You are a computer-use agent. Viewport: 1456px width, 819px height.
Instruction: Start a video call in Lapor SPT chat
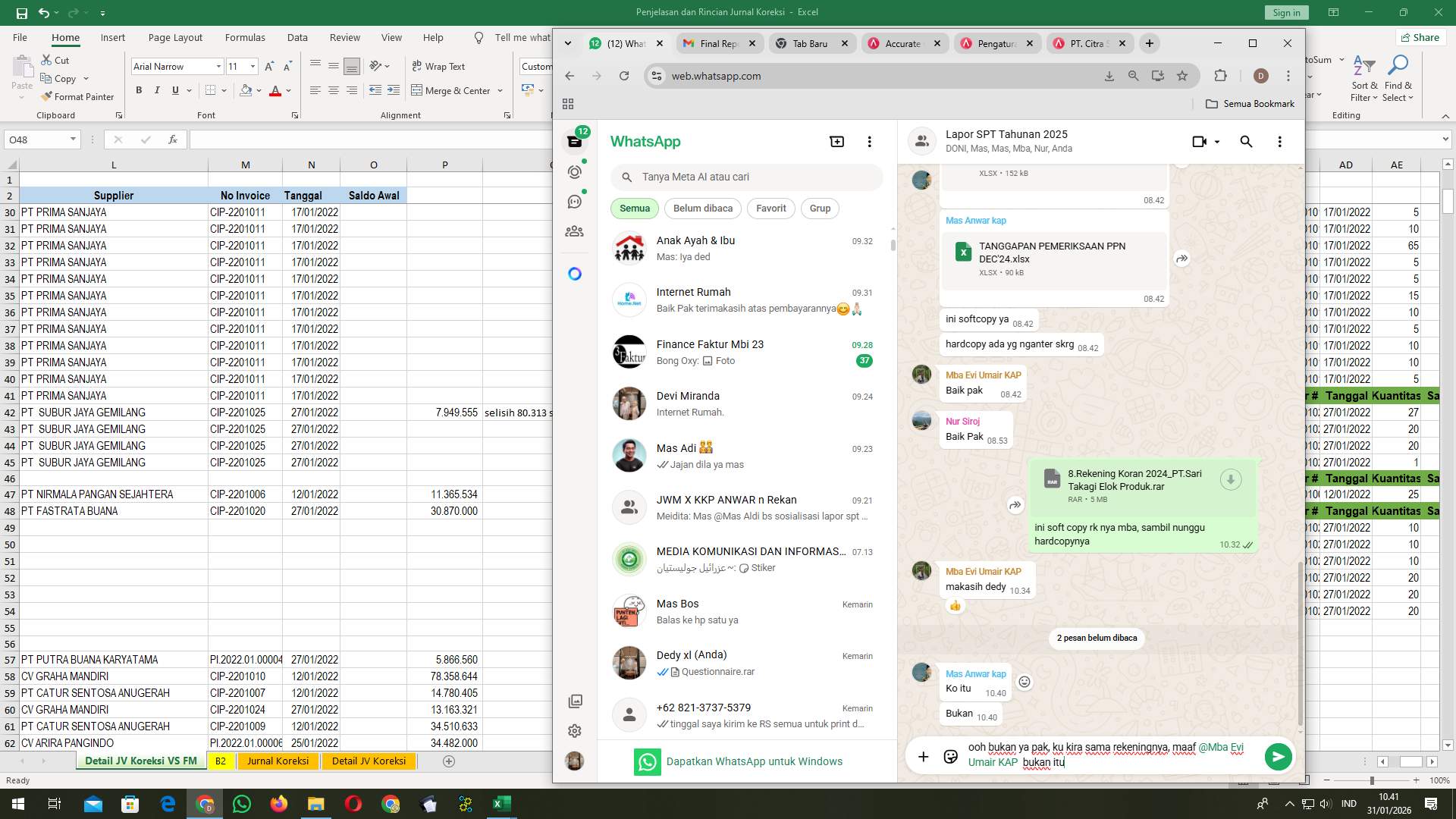click(x=1200, y=142)
